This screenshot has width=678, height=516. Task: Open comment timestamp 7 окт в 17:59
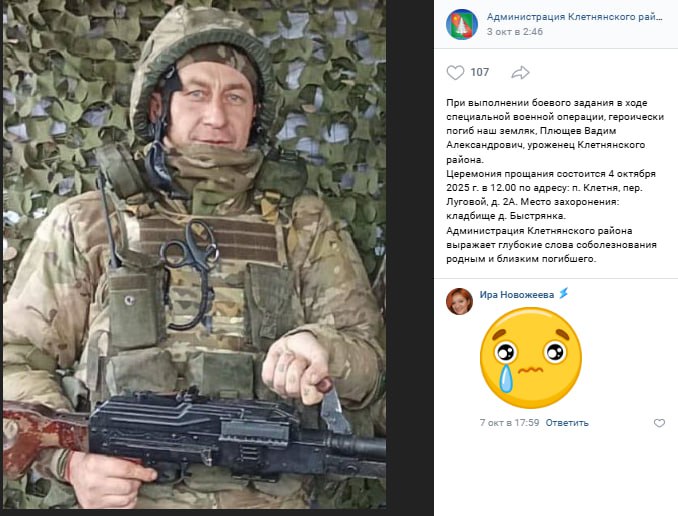pos(509,423)
